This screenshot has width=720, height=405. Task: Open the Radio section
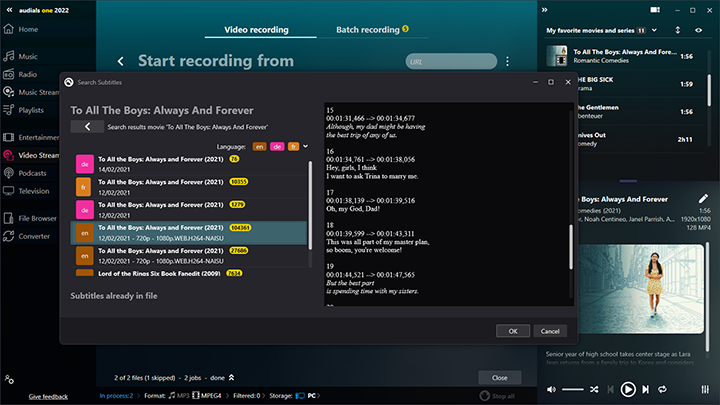tap(21, 74)
